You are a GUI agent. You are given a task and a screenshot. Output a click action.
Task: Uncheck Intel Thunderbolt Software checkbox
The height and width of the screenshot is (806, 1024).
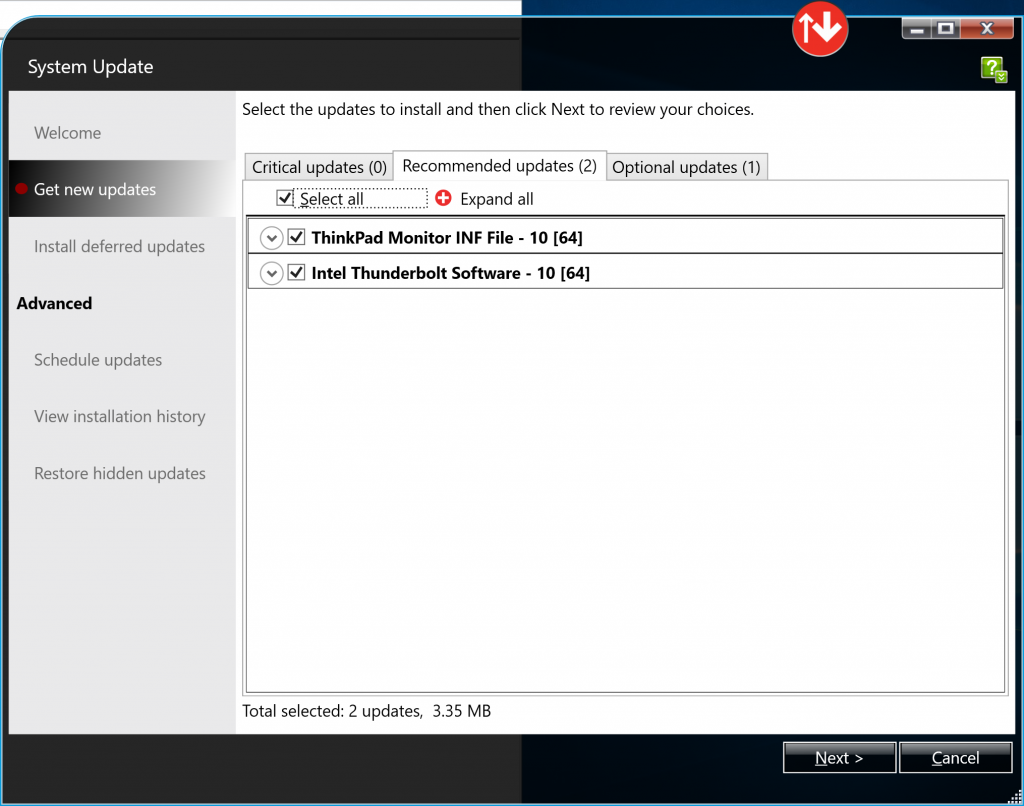pos(296,272)
